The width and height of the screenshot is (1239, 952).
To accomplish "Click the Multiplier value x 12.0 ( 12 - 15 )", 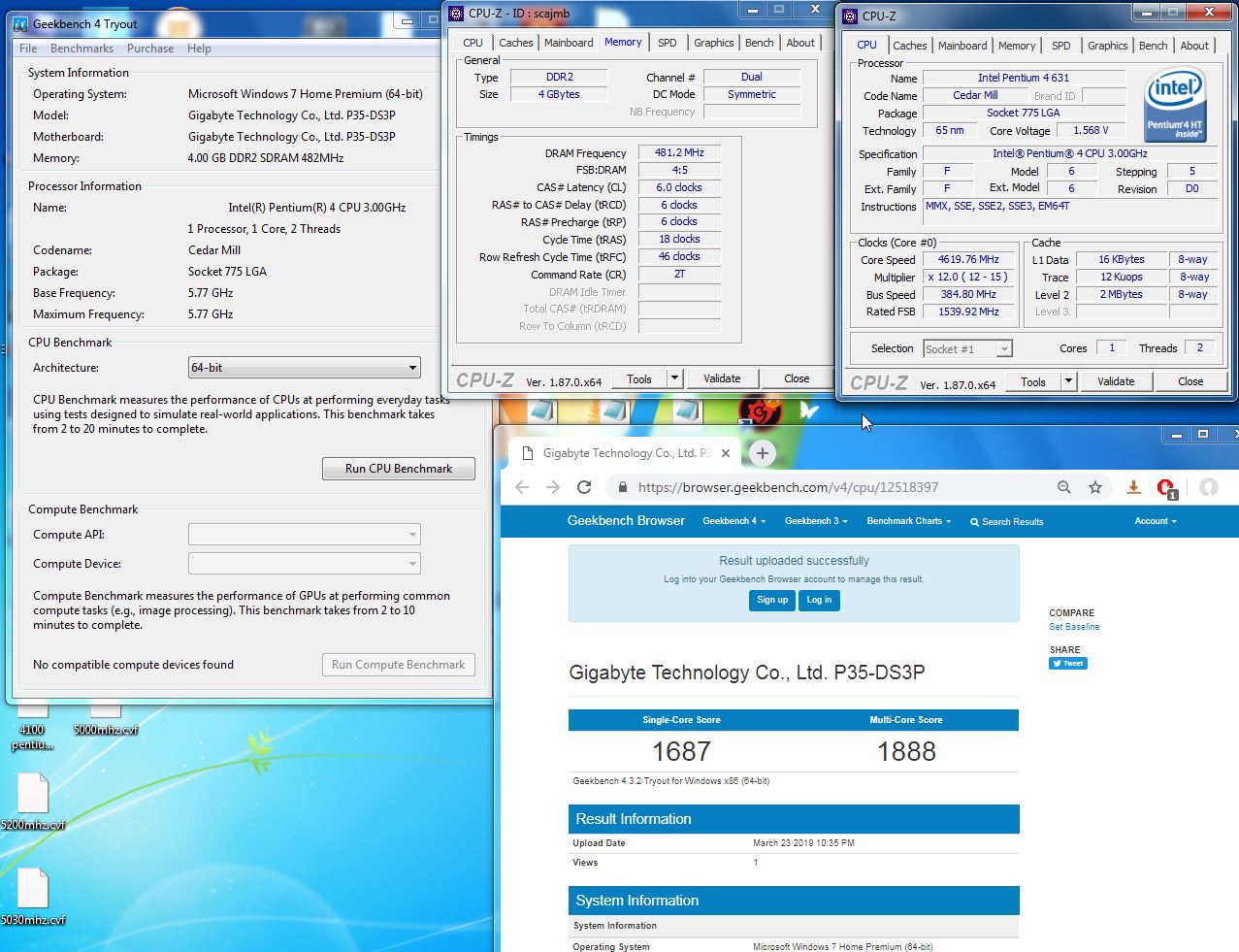I will pyautogui.click(x=968, y=277).
